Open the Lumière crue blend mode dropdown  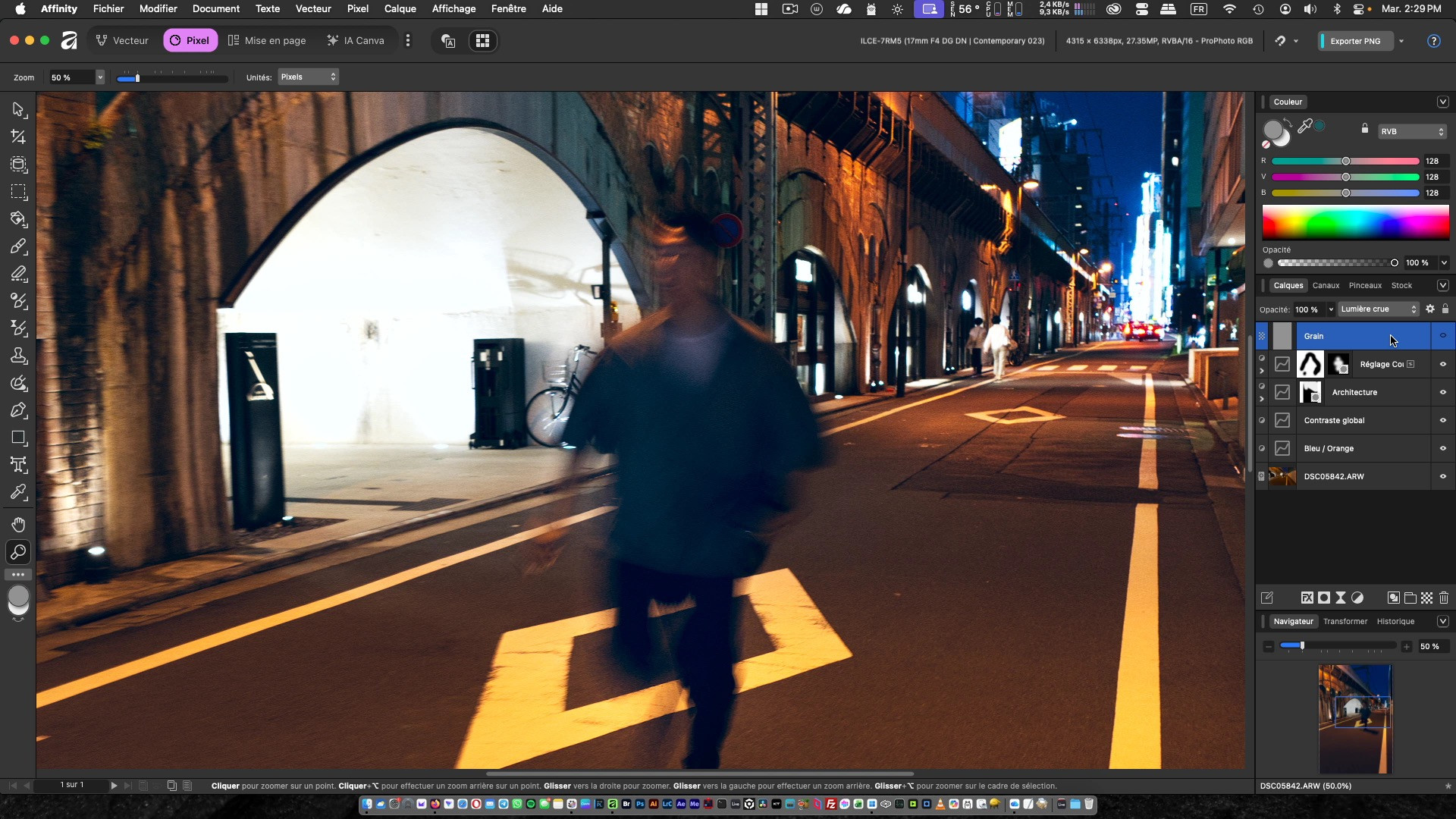(1379, 309)
